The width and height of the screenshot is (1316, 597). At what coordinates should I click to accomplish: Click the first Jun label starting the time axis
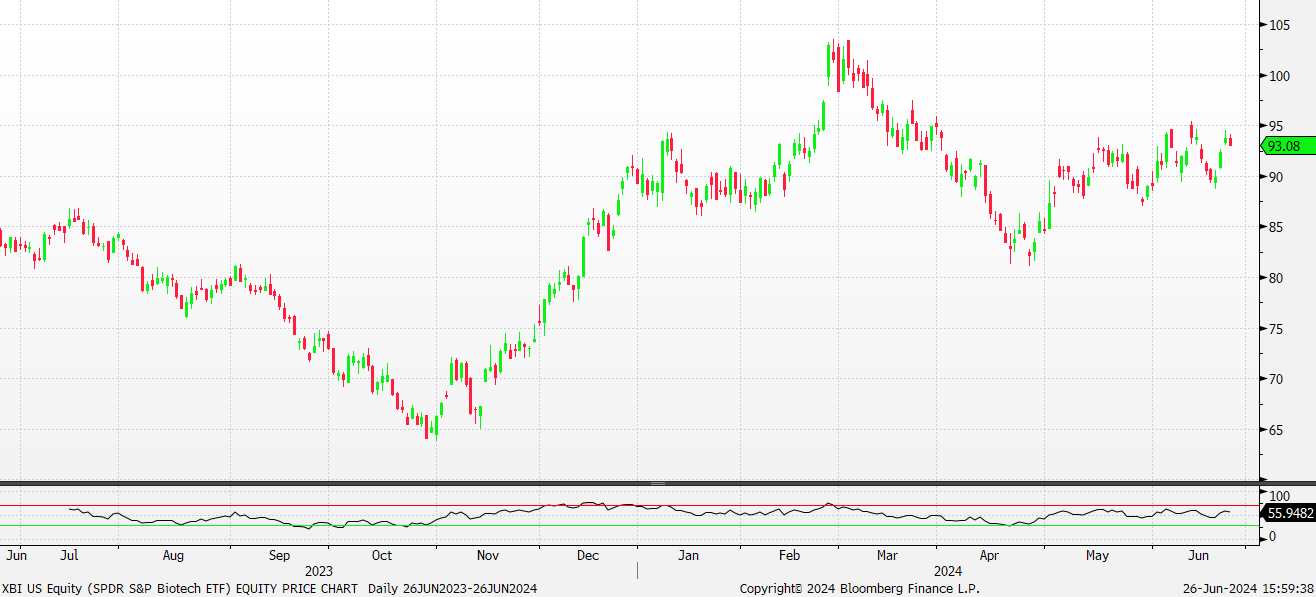pyautogui.click(x=16, y=554)
